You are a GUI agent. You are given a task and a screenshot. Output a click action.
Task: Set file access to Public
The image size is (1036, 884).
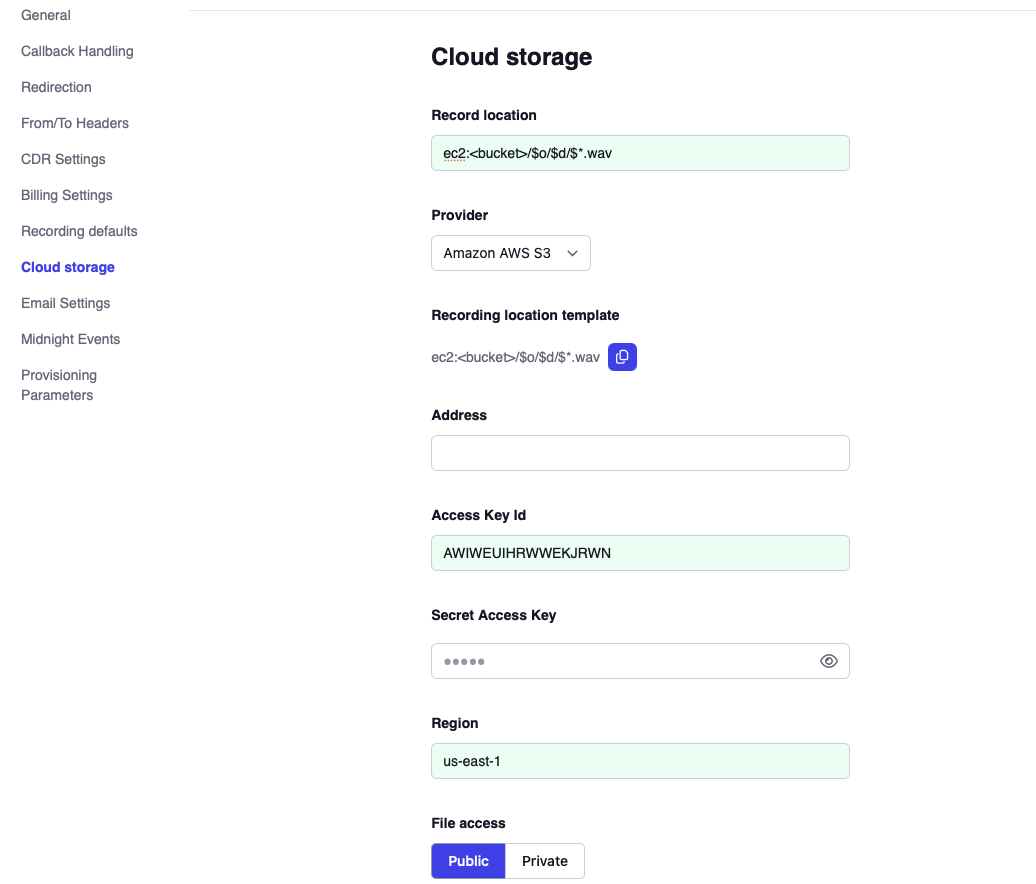point(468,861)
